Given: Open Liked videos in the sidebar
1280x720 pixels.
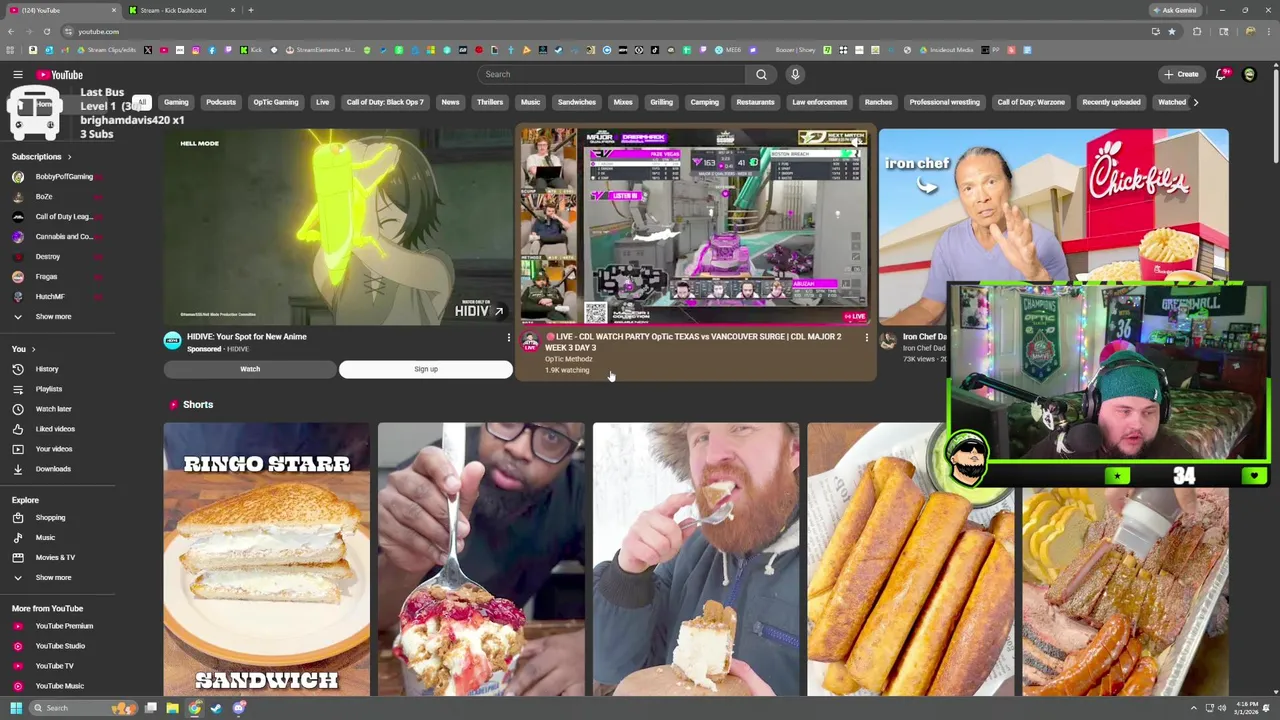Looking at the screenshot, I should (55, 429).
